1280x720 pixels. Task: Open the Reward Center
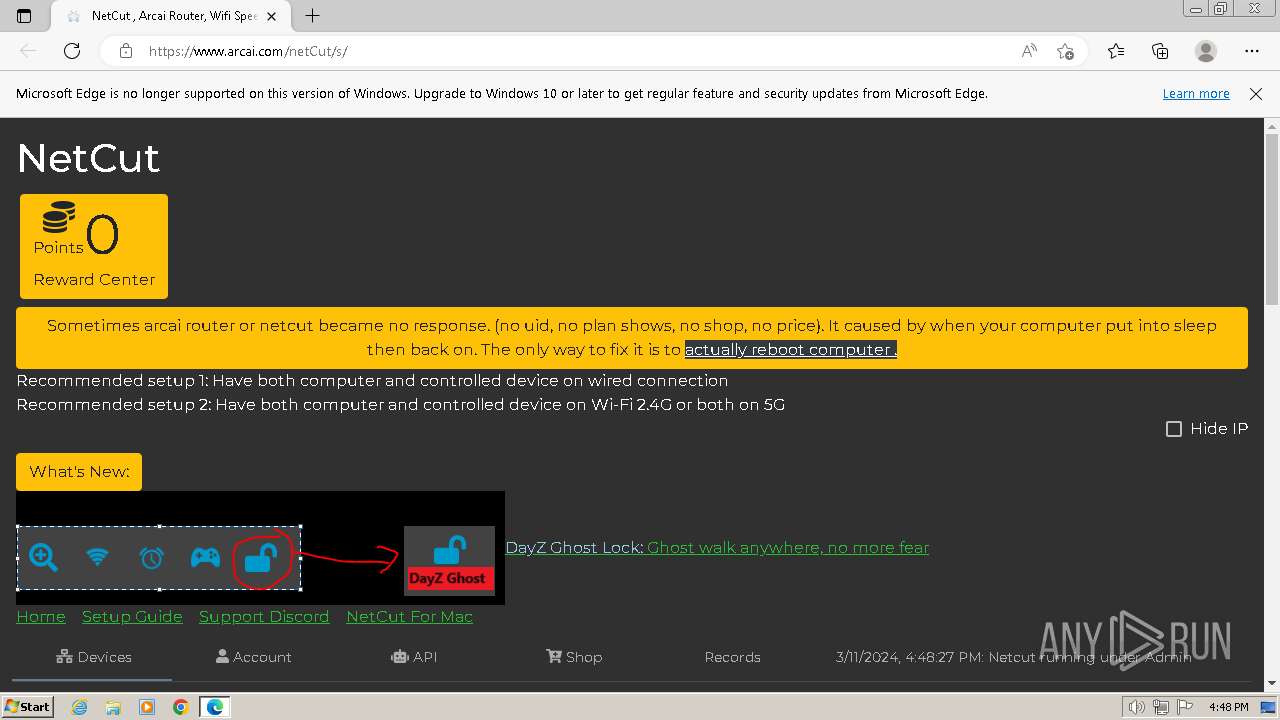tap(94, 280)
